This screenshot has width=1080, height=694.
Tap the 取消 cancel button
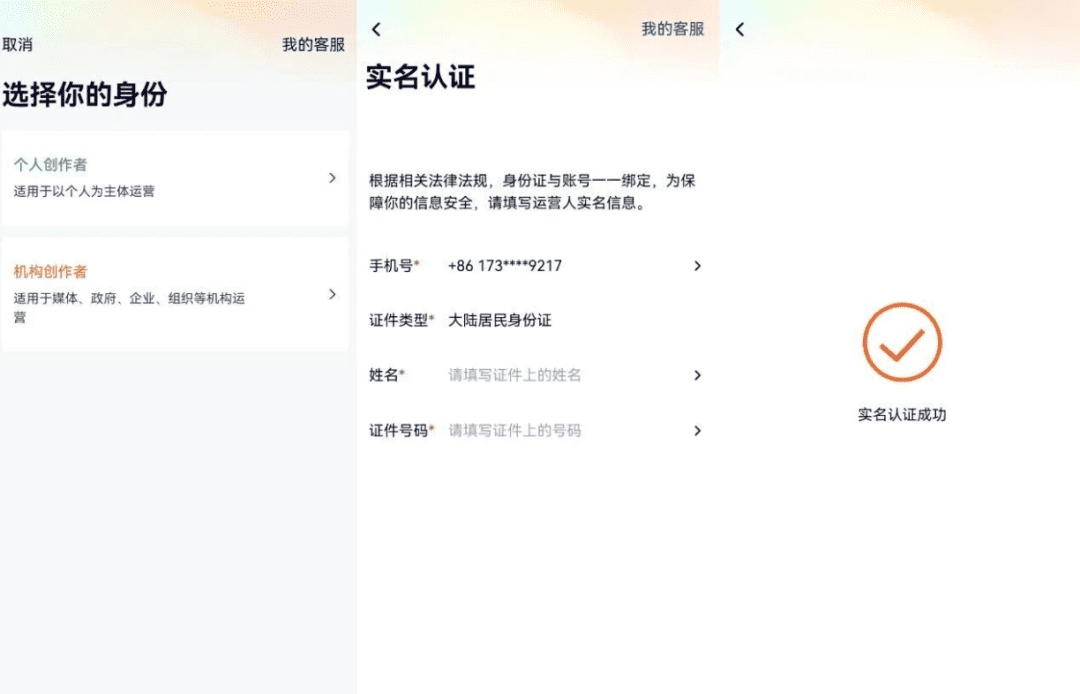click(18, 45)
